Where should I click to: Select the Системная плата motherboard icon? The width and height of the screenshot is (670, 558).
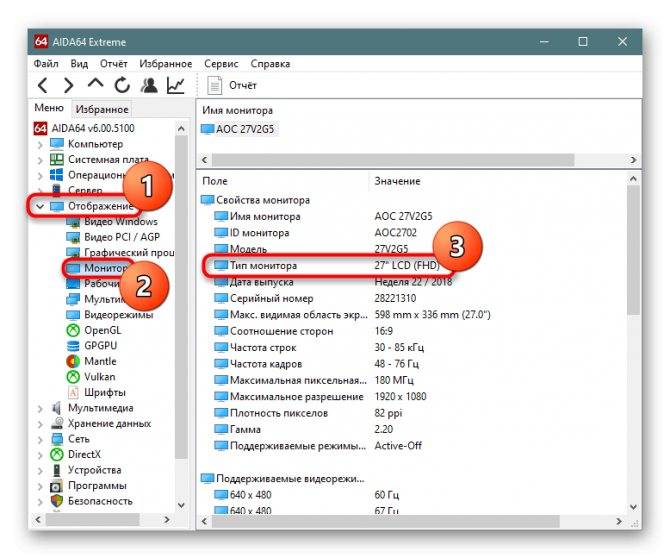(57, 159)
